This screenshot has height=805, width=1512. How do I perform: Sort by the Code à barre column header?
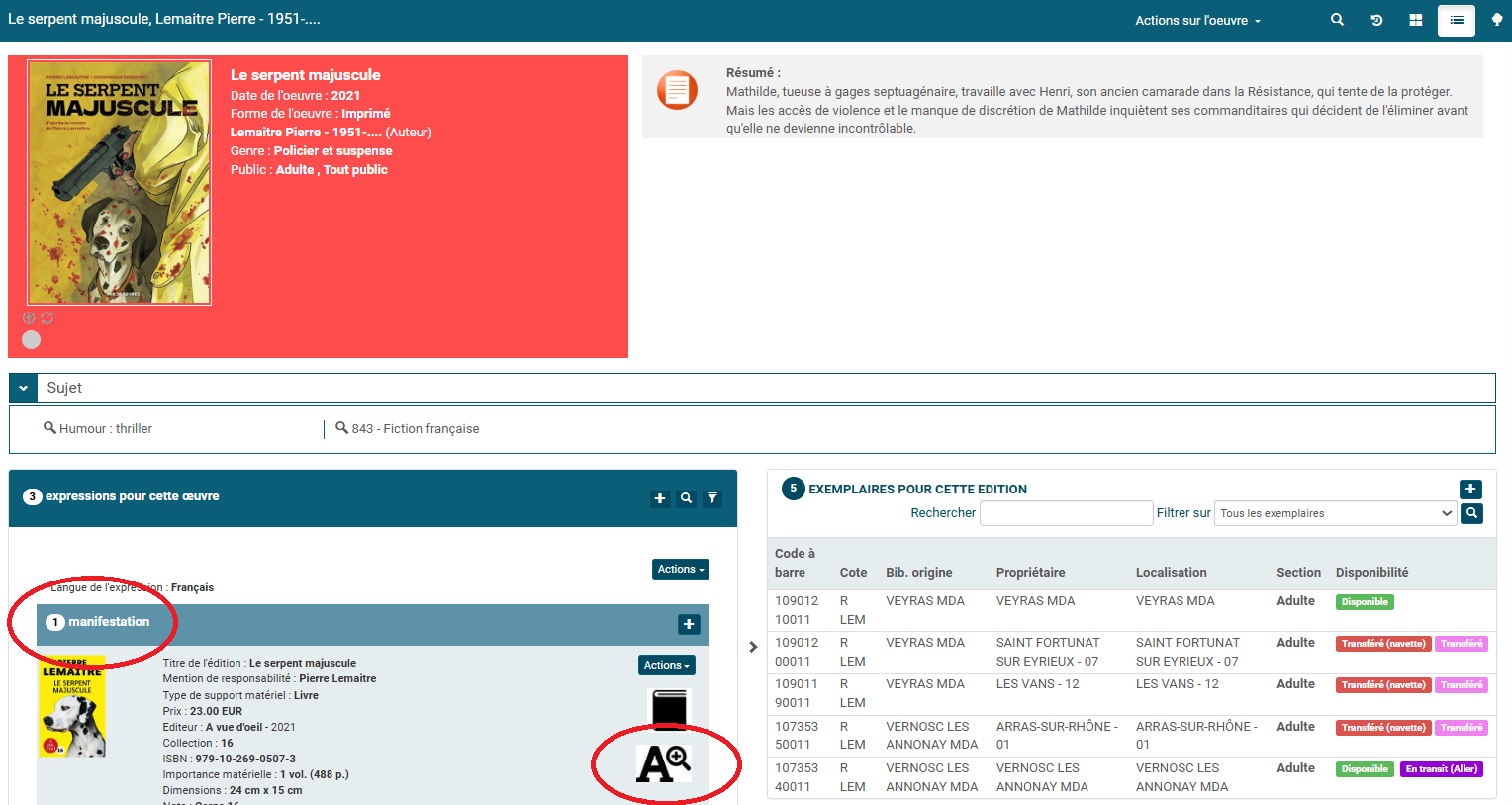click(795, 563)
